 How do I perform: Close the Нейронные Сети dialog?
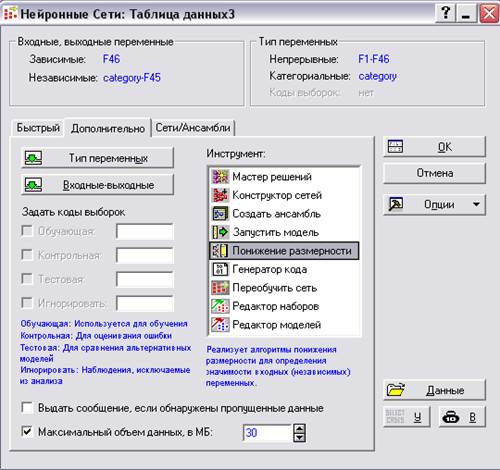pyautogui.click(x=489, y=14)
